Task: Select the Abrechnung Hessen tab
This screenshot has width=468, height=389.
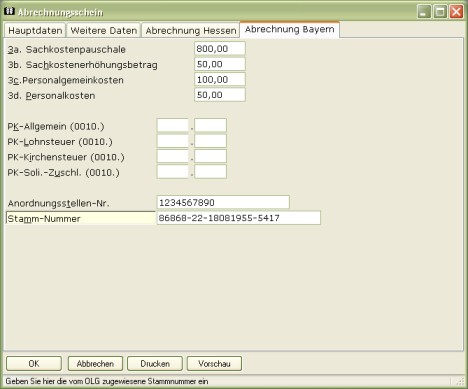Action: coord(191,30)
